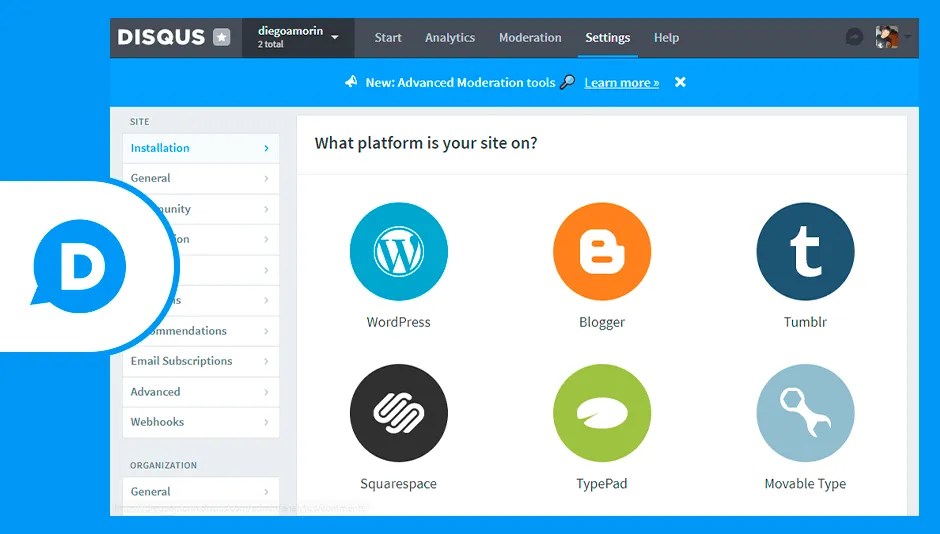Open the Analytics tab
940x534 pixels.
click(450, 37)
